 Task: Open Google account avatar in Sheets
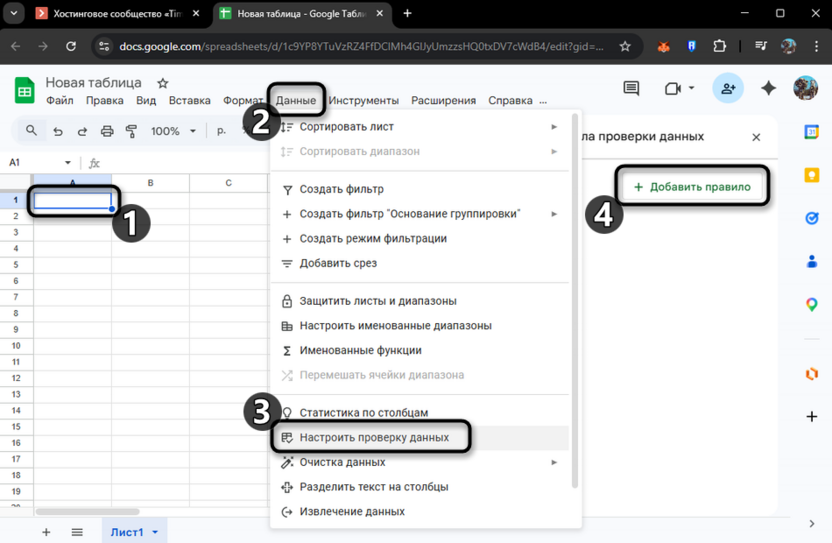tap(805, 88)
